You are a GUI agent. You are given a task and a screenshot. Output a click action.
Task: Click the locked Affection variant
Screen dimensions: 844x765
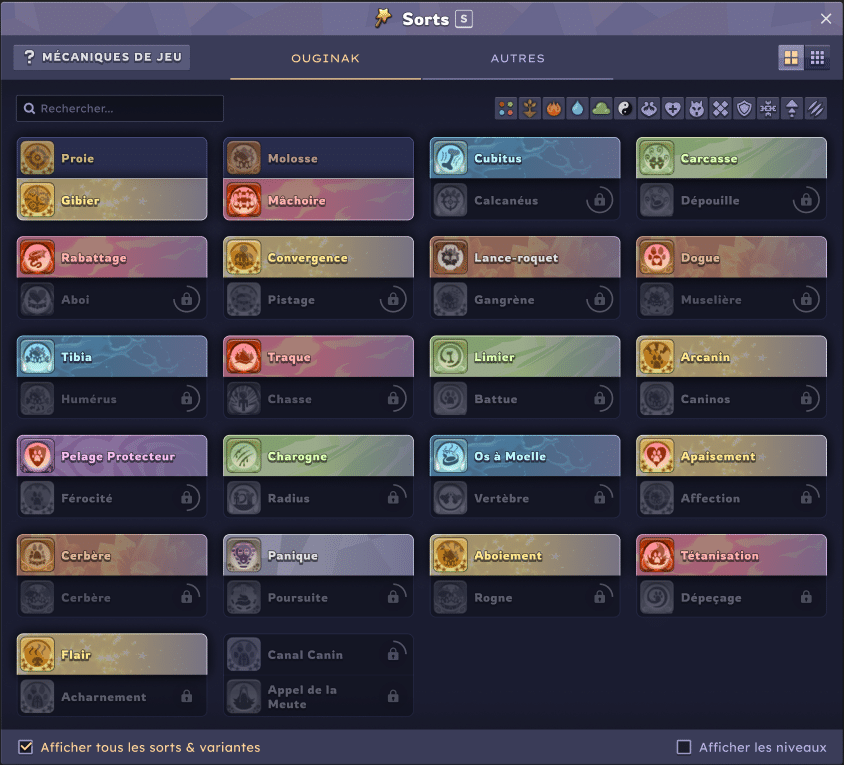coord(732,498)
